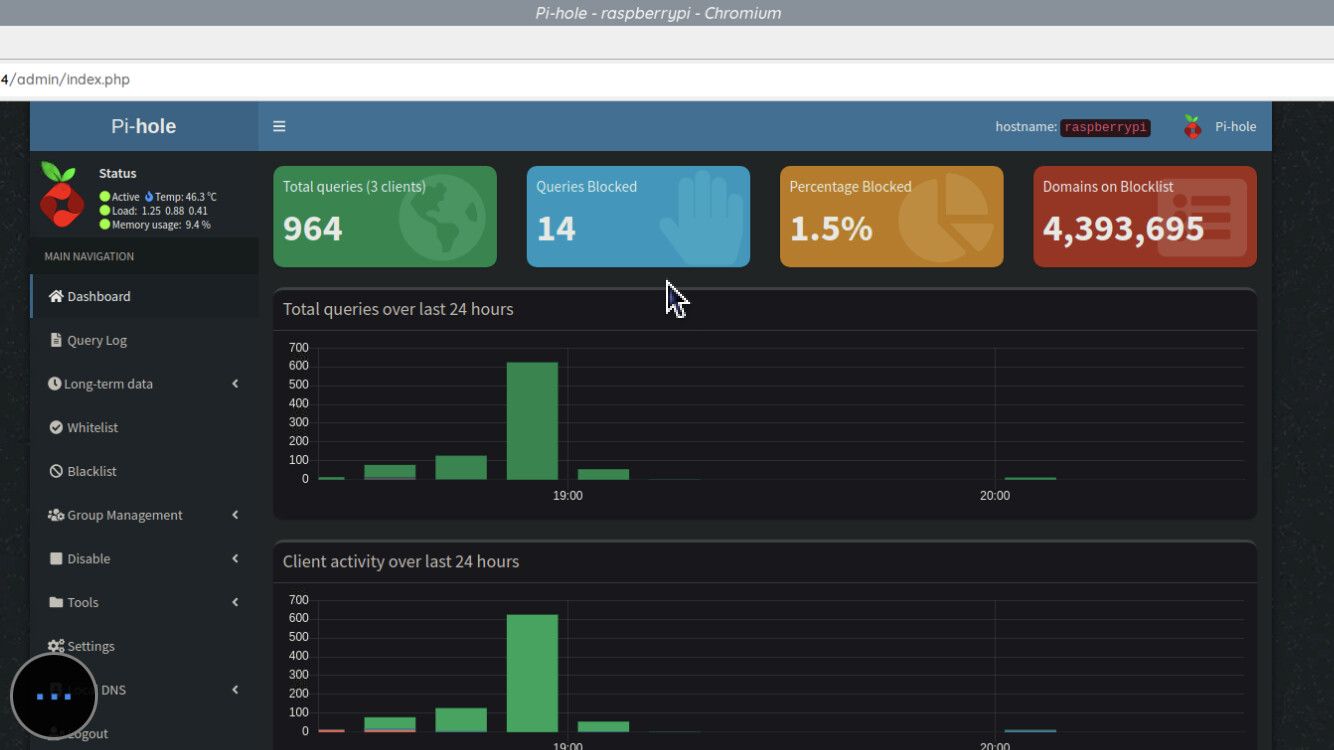
Task: Open the Blacklist menu item
Action: (144, 471)
